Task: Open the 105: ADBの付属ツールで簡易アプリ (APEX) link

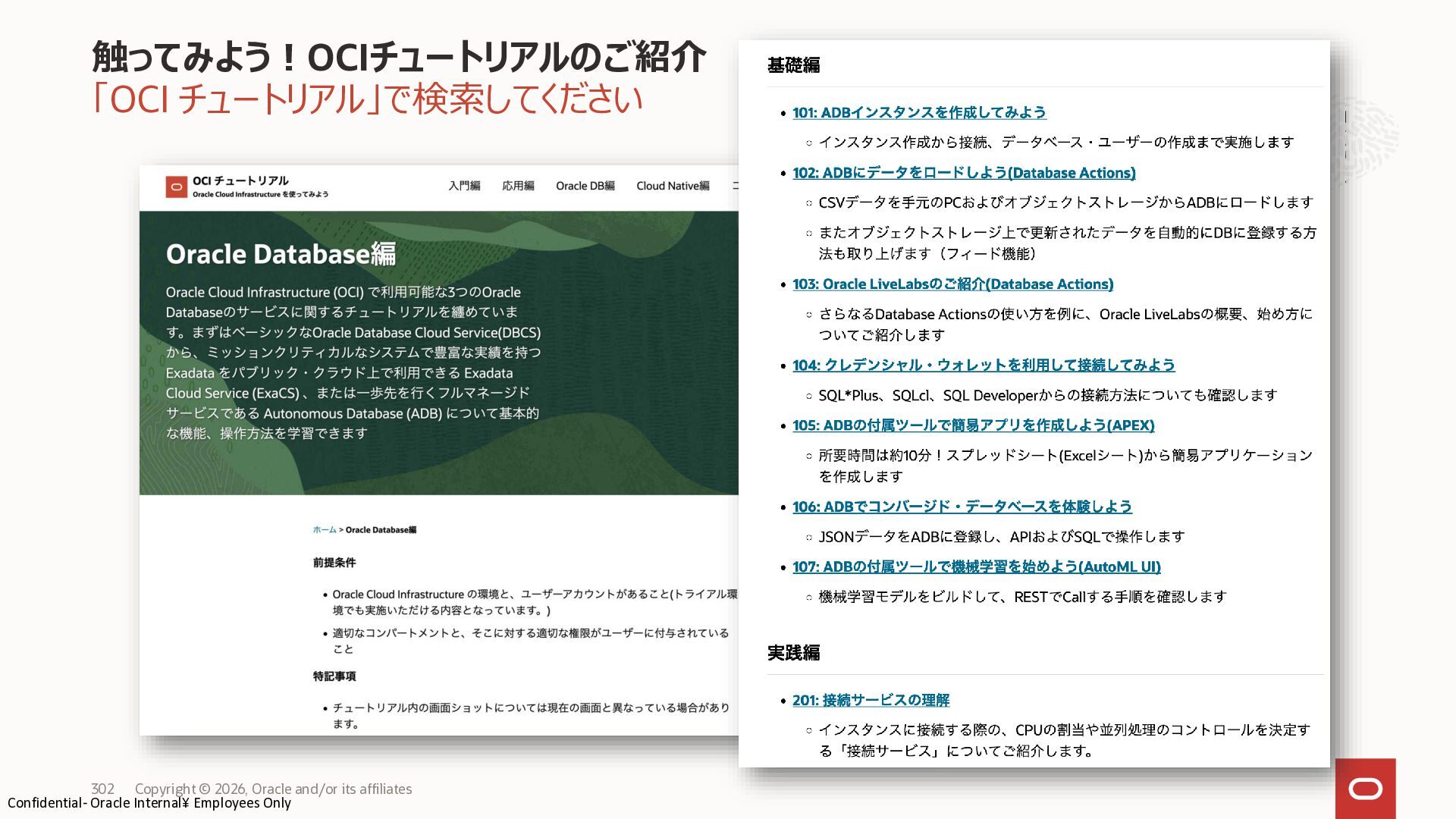Action: tap(973, 425)
